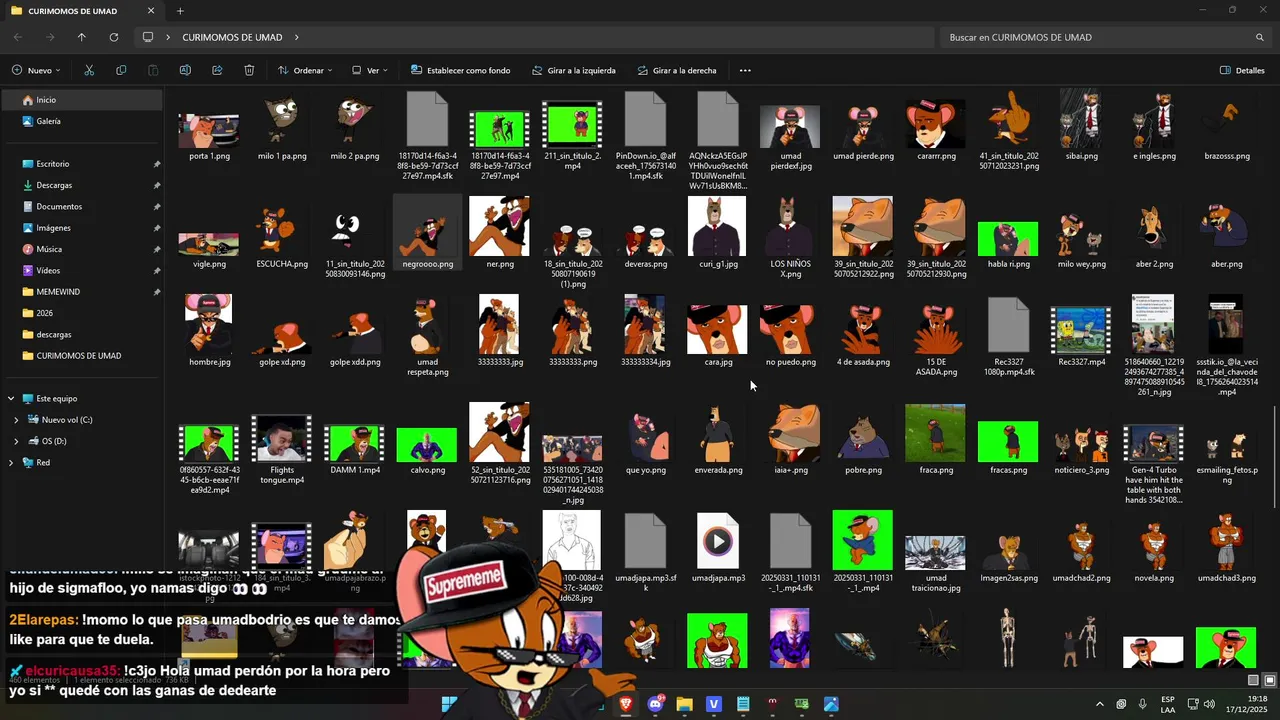
Task: Open Notepad app in taskbar
Action: click(743, 704)
